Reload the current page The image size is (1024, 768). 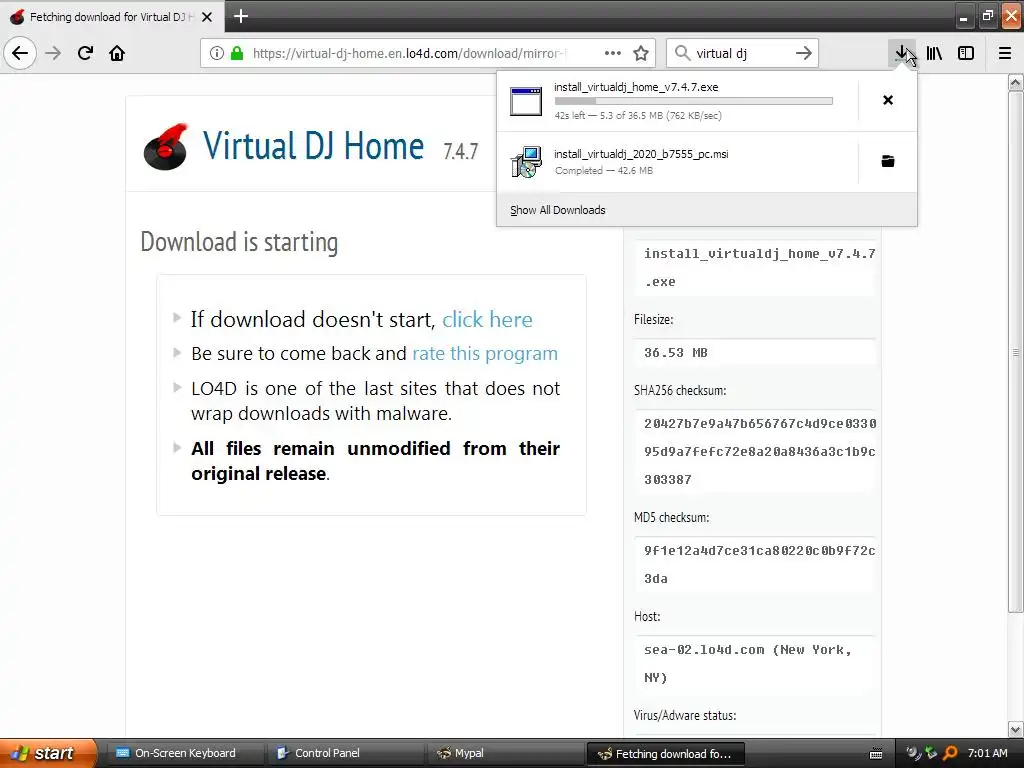[86, 53]
